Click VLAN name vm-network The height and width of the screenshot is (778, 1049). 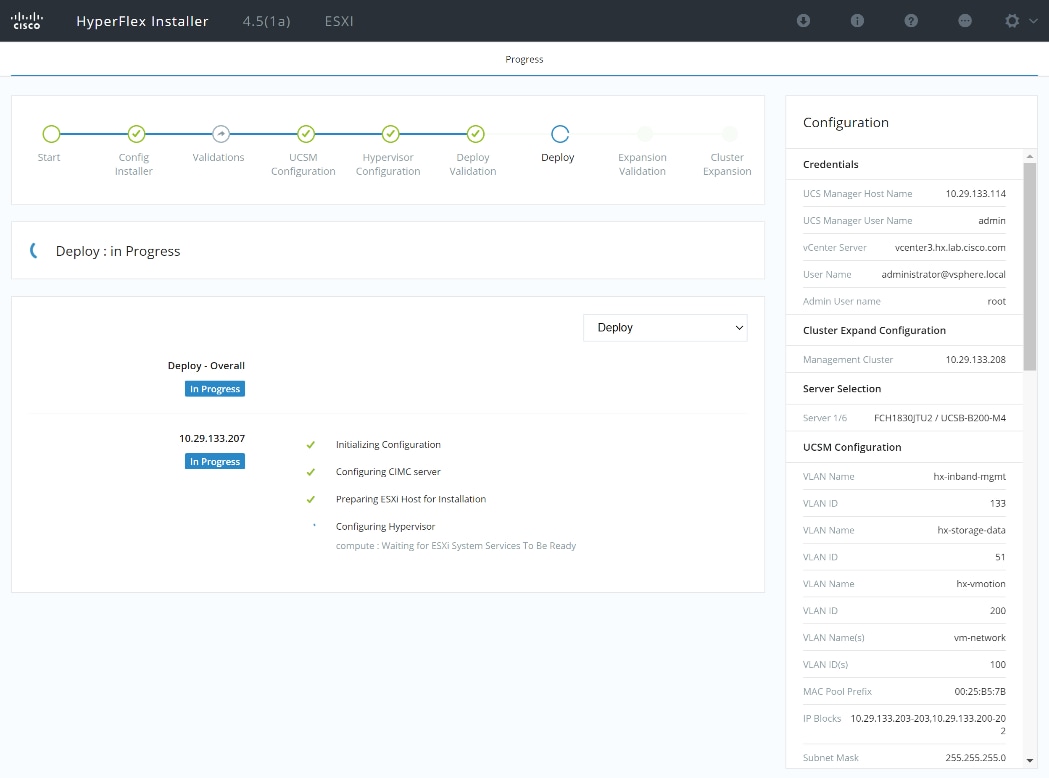coord(979,638)
